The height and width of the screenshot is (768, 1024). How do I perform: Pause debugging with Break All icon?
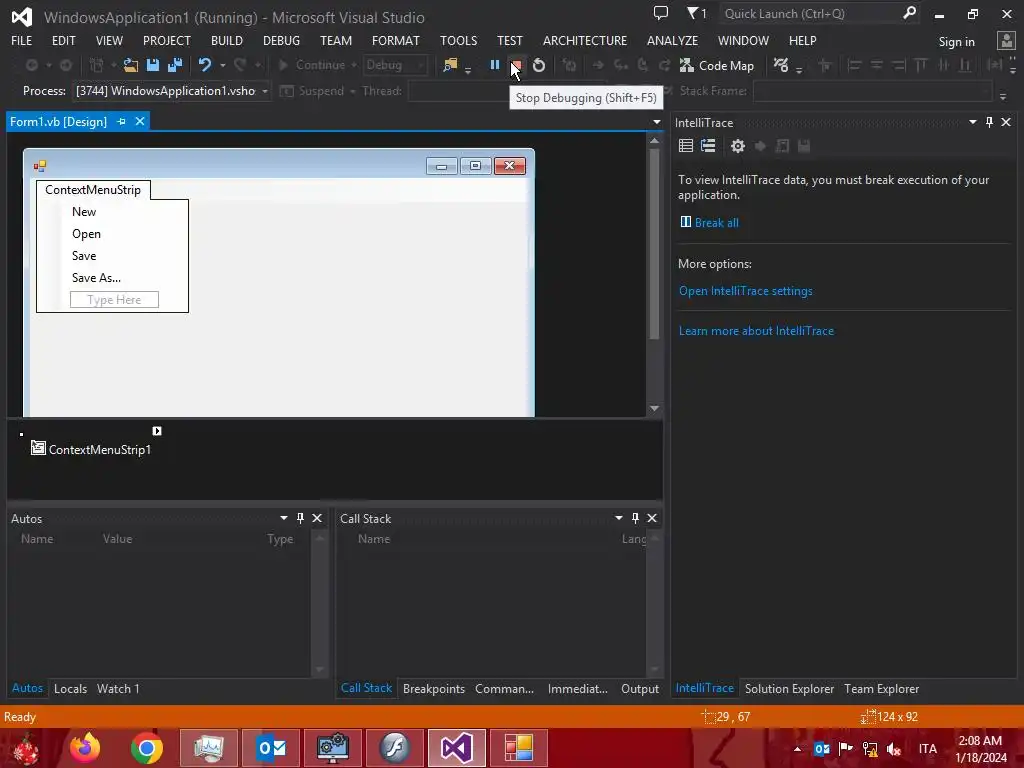click(x=494, y=65)
